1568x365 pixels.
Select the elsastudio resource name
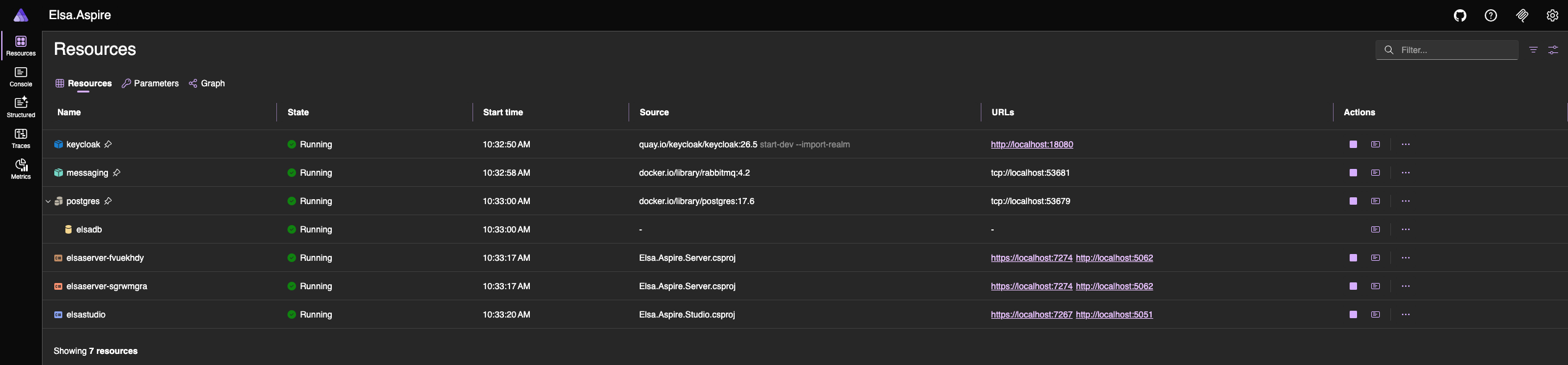(x=86, y=314)
